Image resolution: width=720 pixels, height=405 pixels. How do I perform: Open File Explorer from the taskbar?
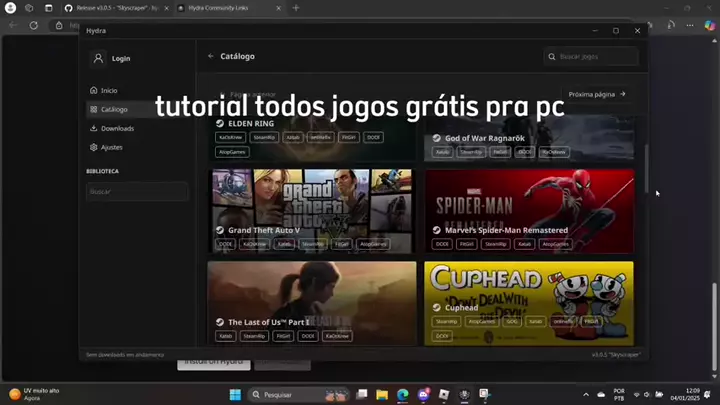382,395
